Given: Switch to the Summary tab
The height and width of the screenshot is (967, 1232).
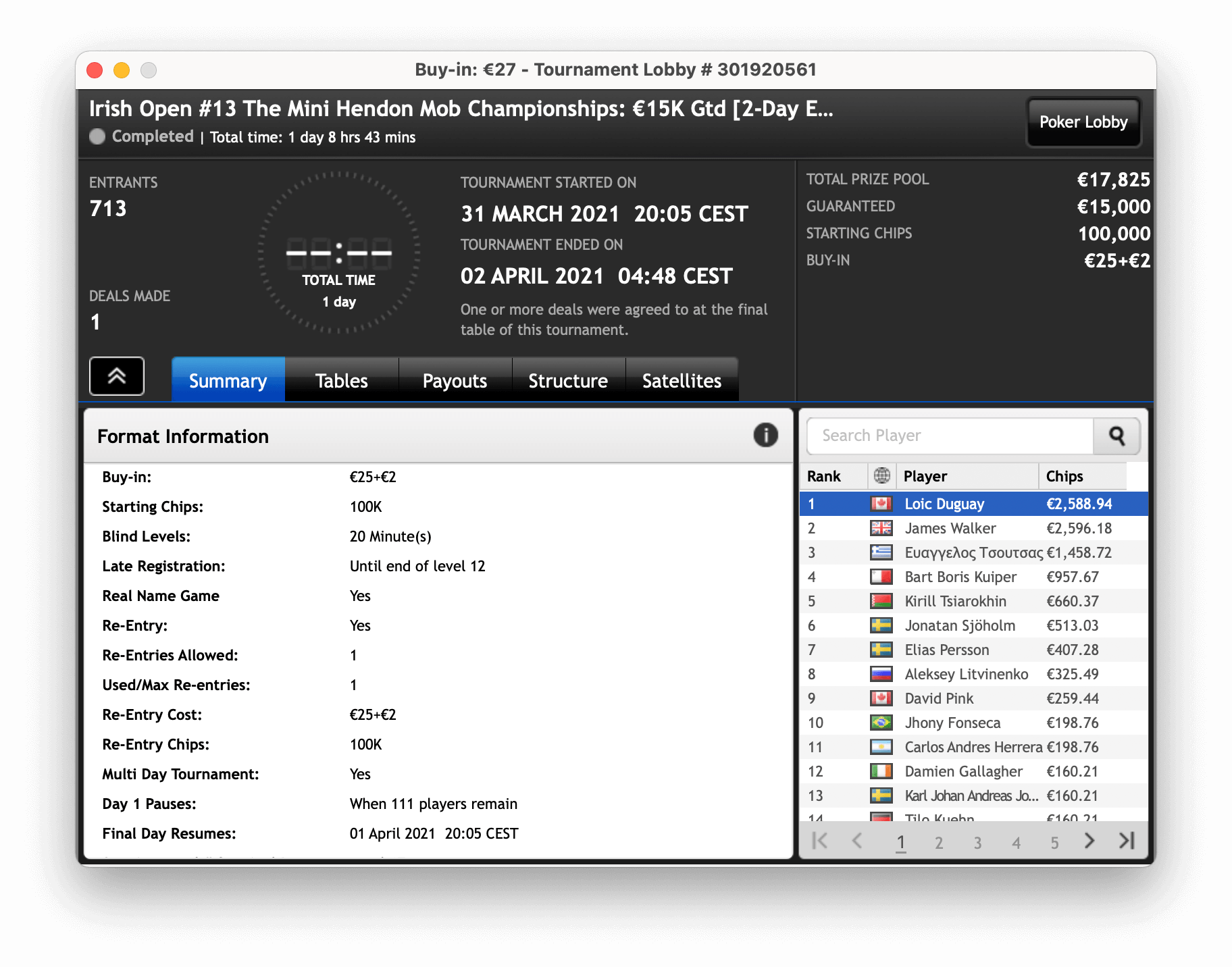Looking at the screenshot, I should pyautogui.click(x=228, y=380).
